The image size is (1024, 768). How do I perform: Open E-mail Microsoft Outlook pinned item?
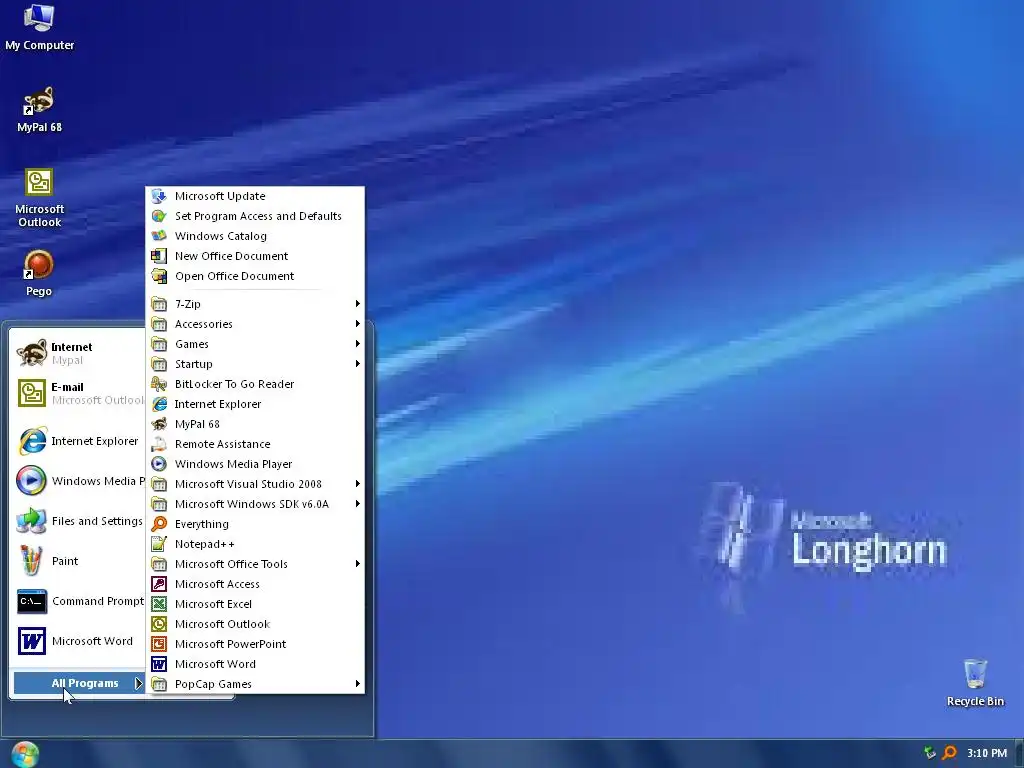(78, 393)
